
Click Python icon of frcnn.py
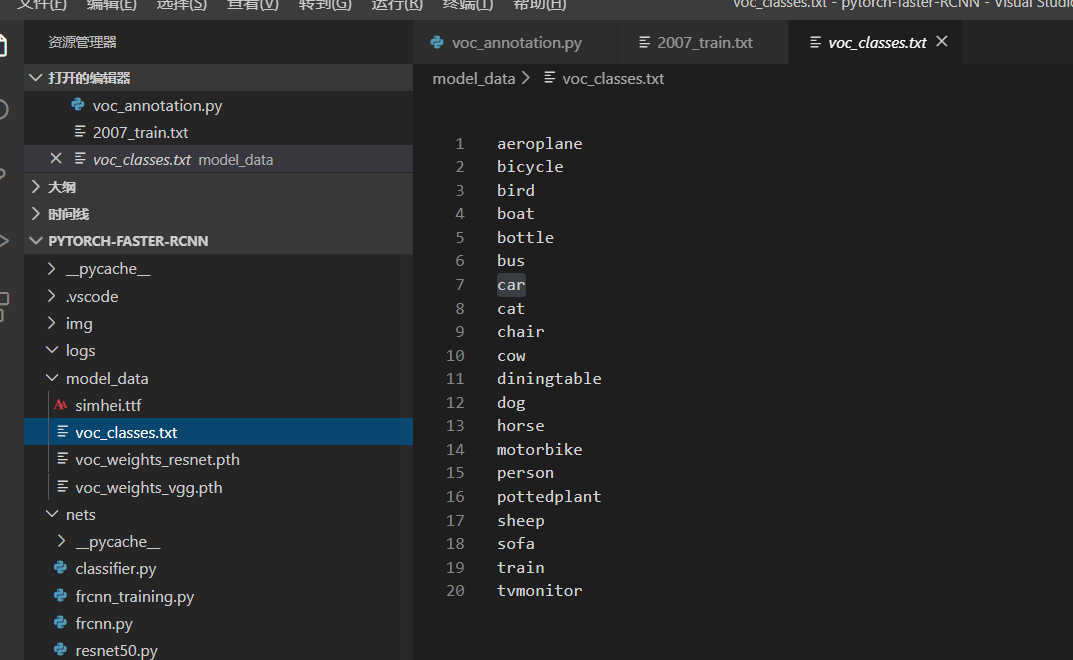pos(60,622)
